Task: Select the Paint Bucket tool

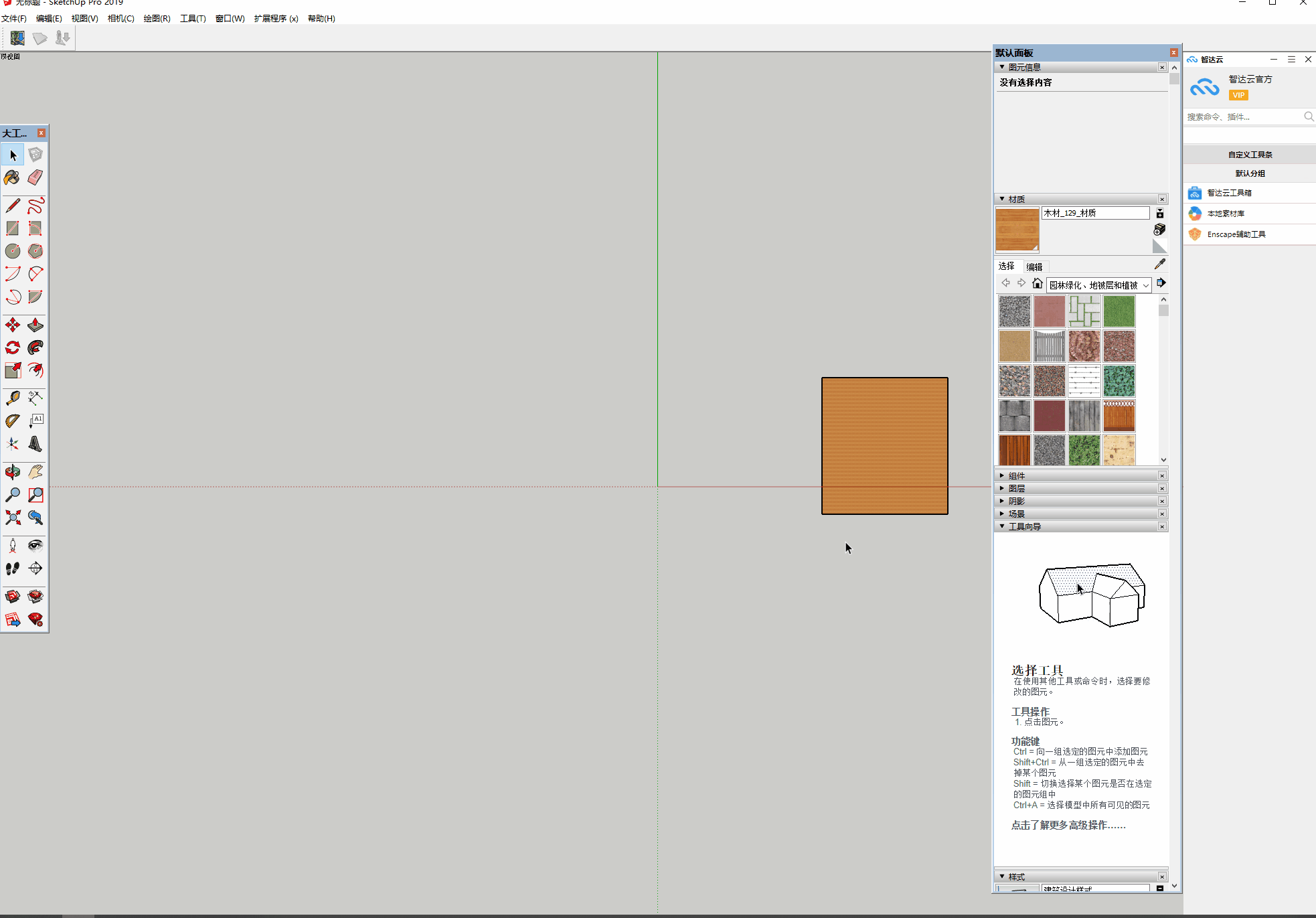Action: tap(12, 177)
